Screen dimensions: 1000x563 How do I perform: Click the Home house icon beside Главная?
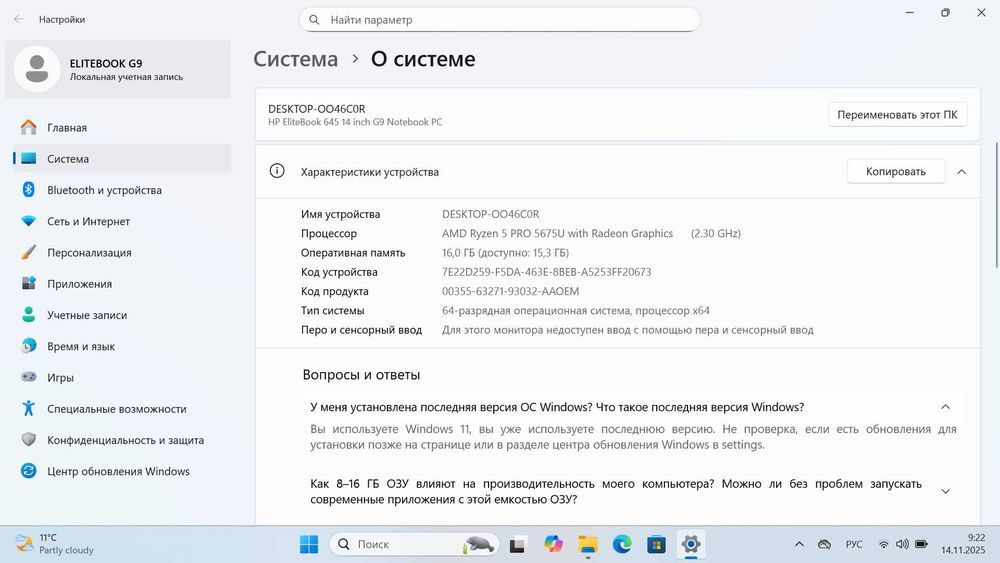29,128
